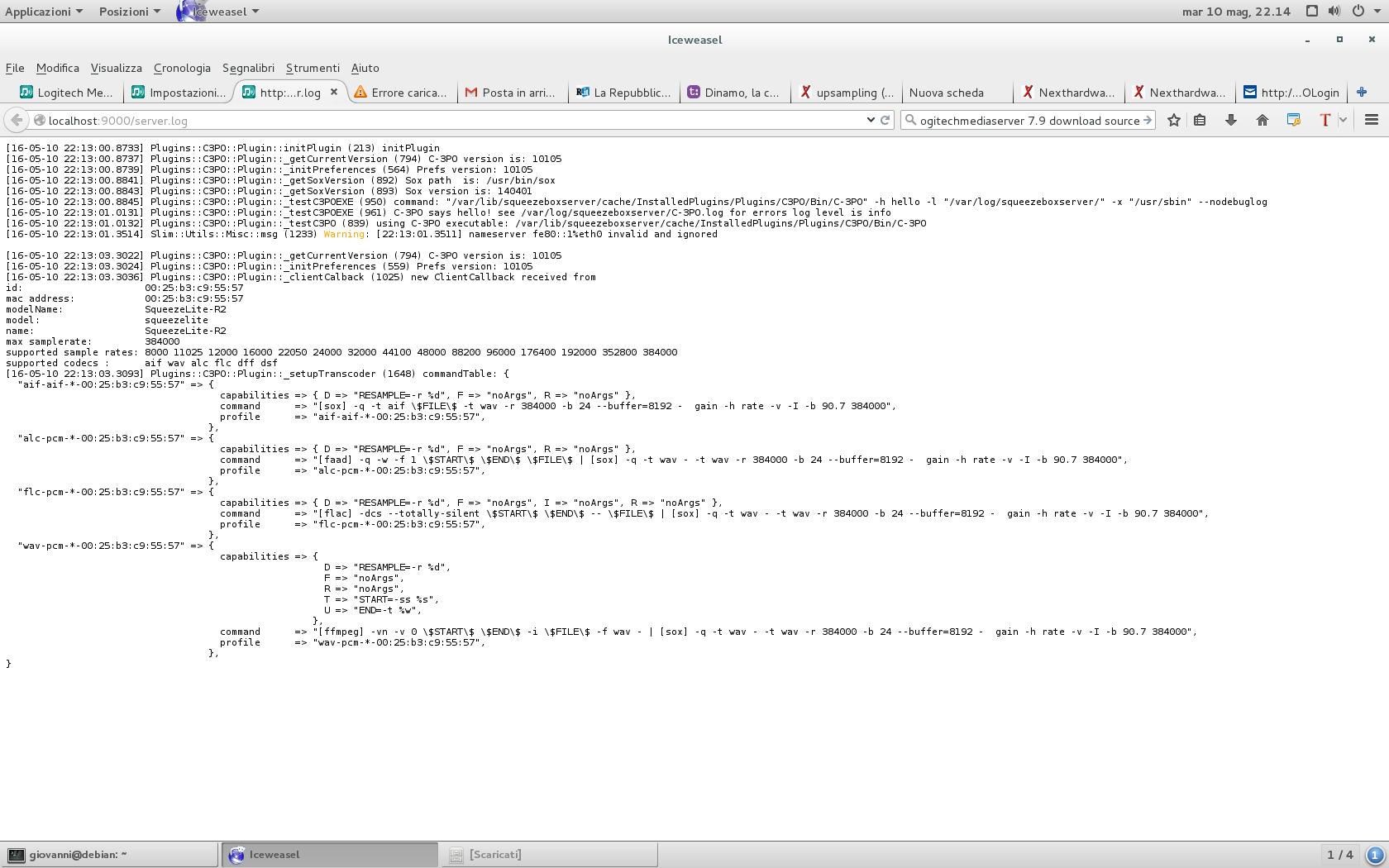Image resolution: width=1389 pixels, height=868 pixels.
Task: Open the Applicazioni menu in top panel
Action: [x=43, y=12]
